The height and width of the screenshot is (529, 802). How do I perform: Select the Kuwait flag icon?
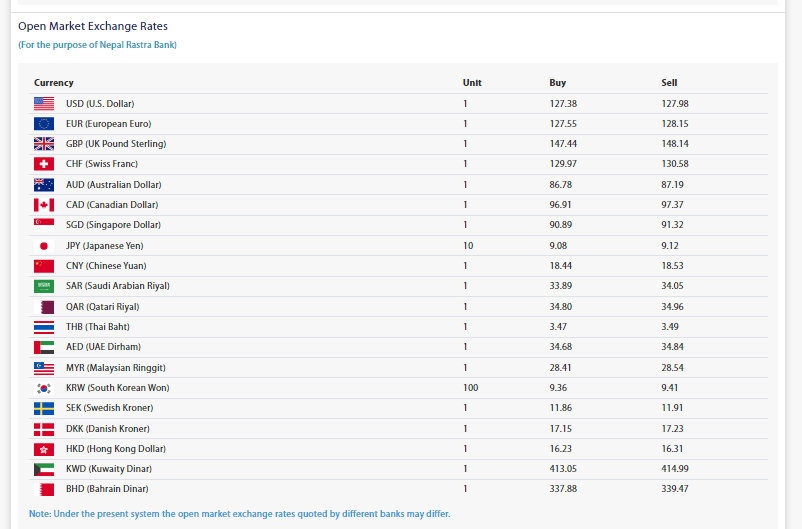[44, 469]
